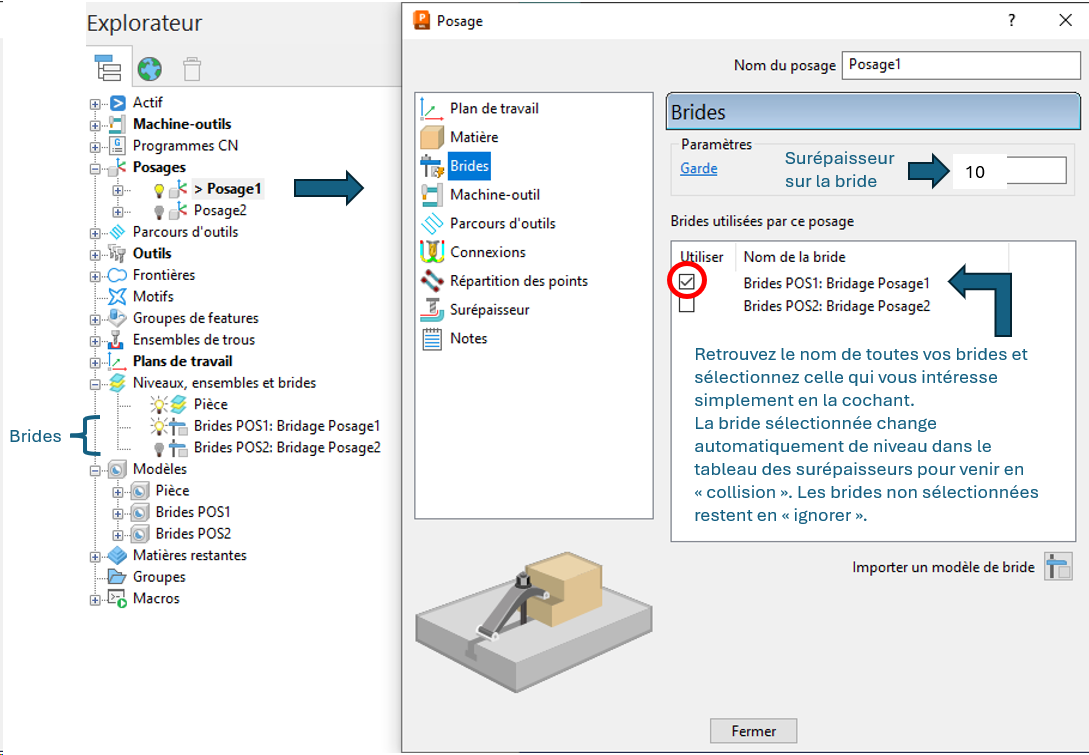Select the tree view tab icon in Explorateur
This screenshot has height=755, width=1089.
tap(108, 68)
